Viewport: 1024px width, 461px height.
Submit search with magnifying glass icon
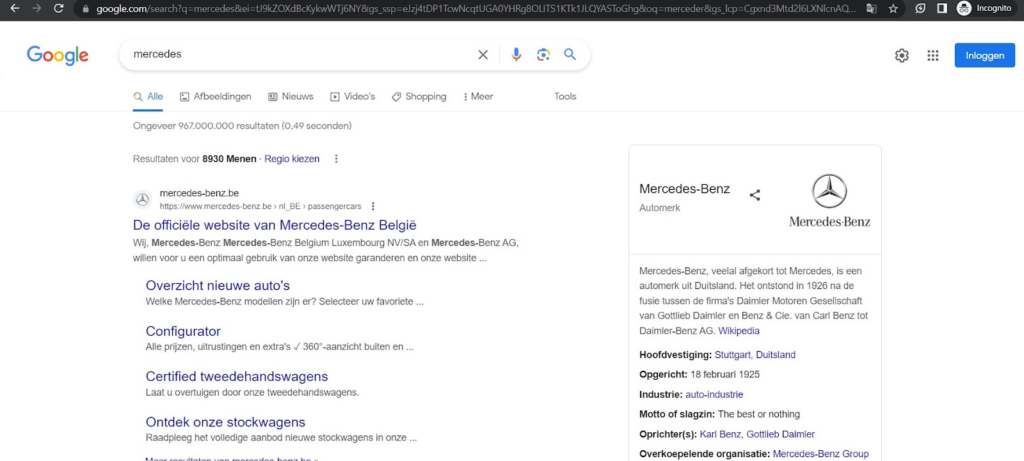click(570, 54)
